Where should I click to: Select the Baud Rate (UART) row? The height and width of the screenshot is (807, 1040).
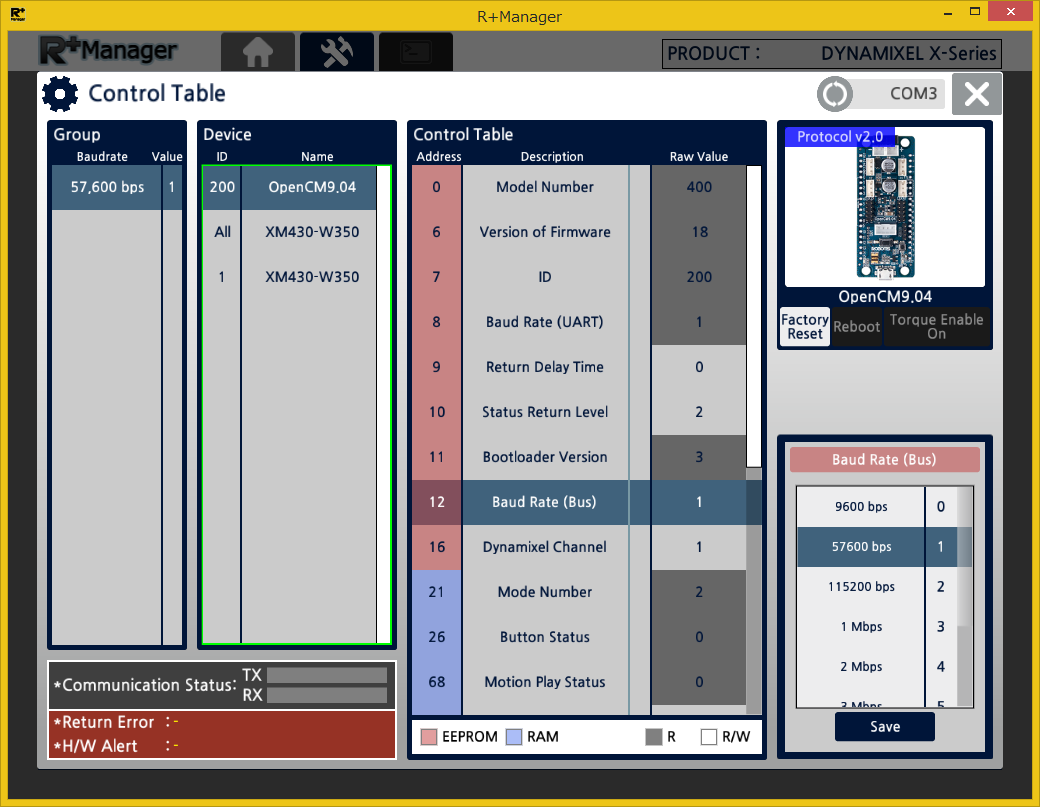pos(579,322)
